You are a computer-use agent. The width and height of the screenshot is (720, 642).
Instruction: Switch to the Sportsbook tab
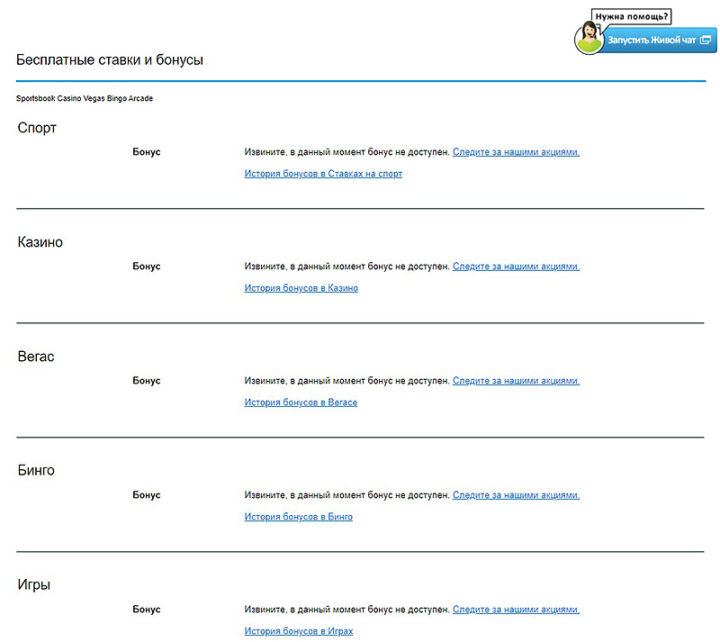point(36,99)
